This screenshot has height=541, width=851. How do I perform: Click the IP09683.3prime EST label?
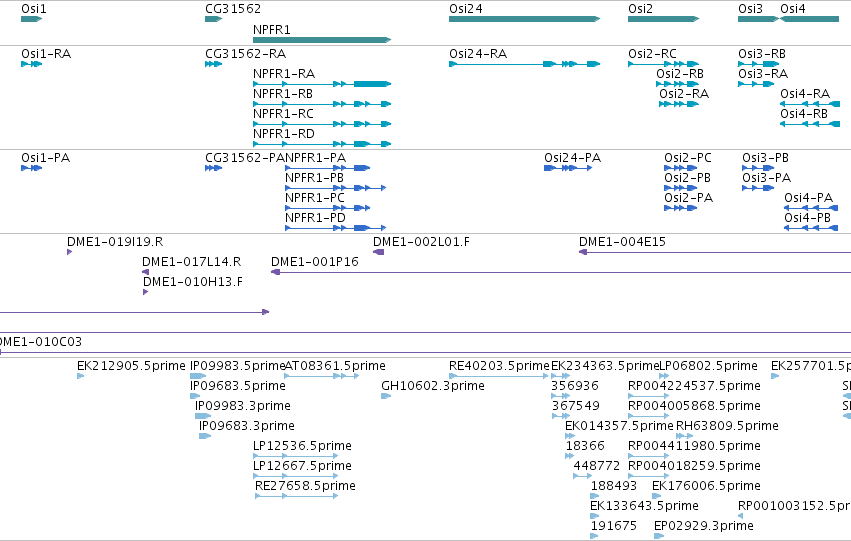coord(247,427)
